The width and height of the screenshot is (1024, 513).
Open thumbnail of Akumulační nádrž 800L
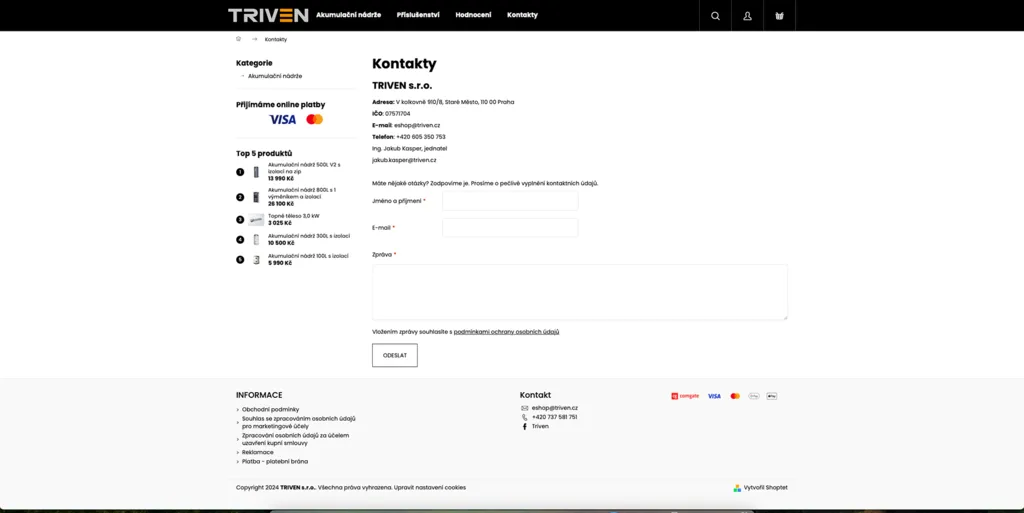(256, 197)
